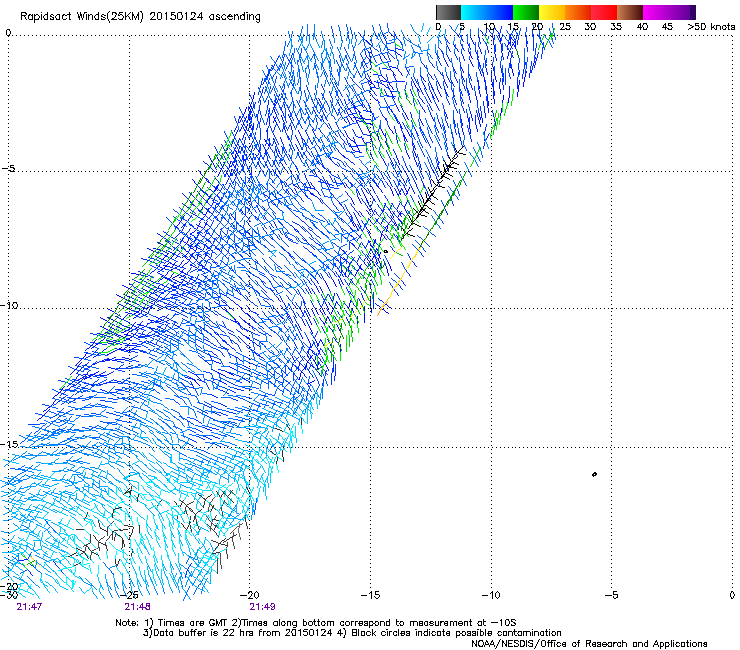
Task: Click the note line 'Times are GMT'
Action: pos(194,623)
